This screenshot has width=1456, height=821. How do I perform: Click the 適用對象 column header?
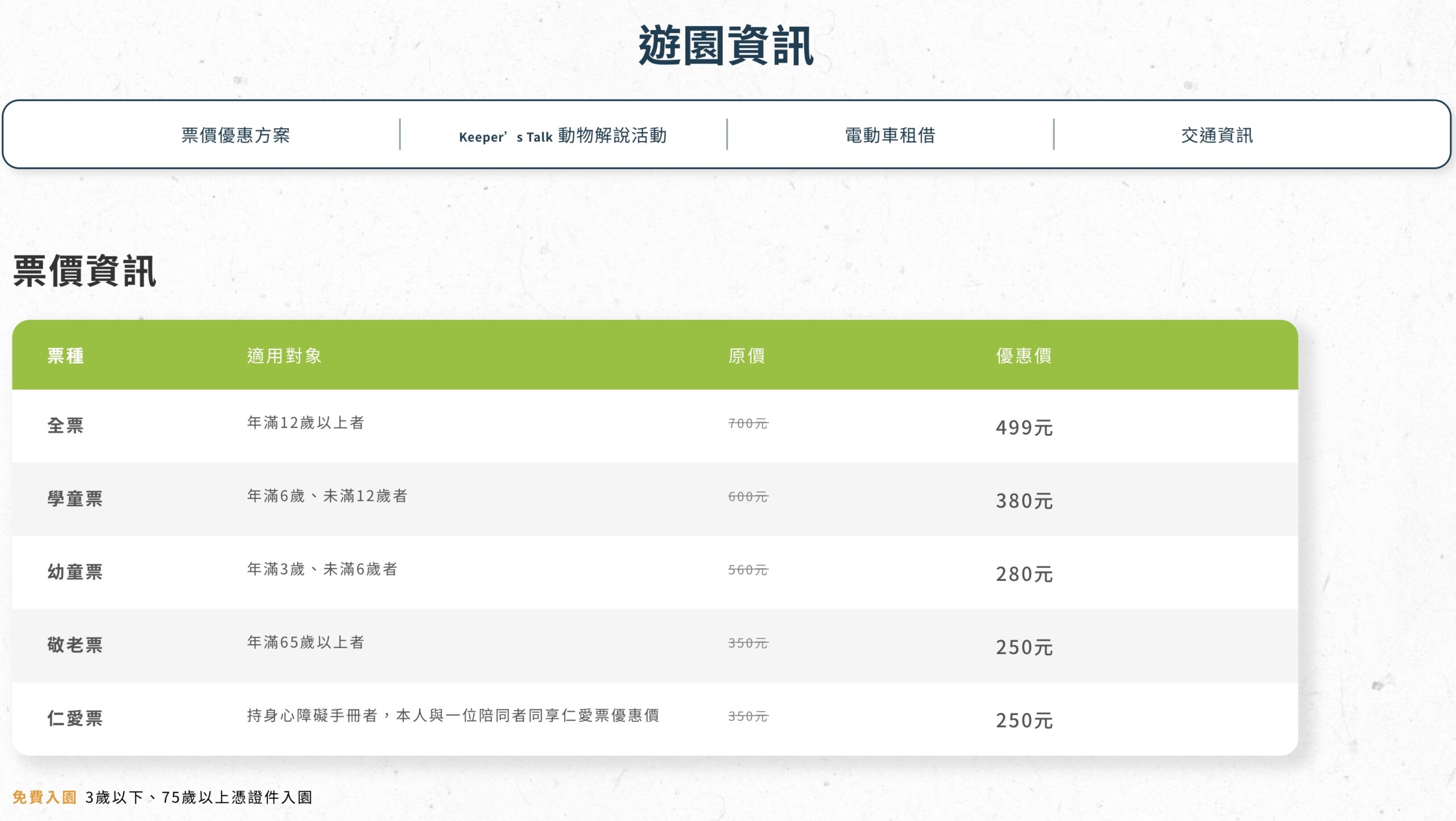(284, 356)
